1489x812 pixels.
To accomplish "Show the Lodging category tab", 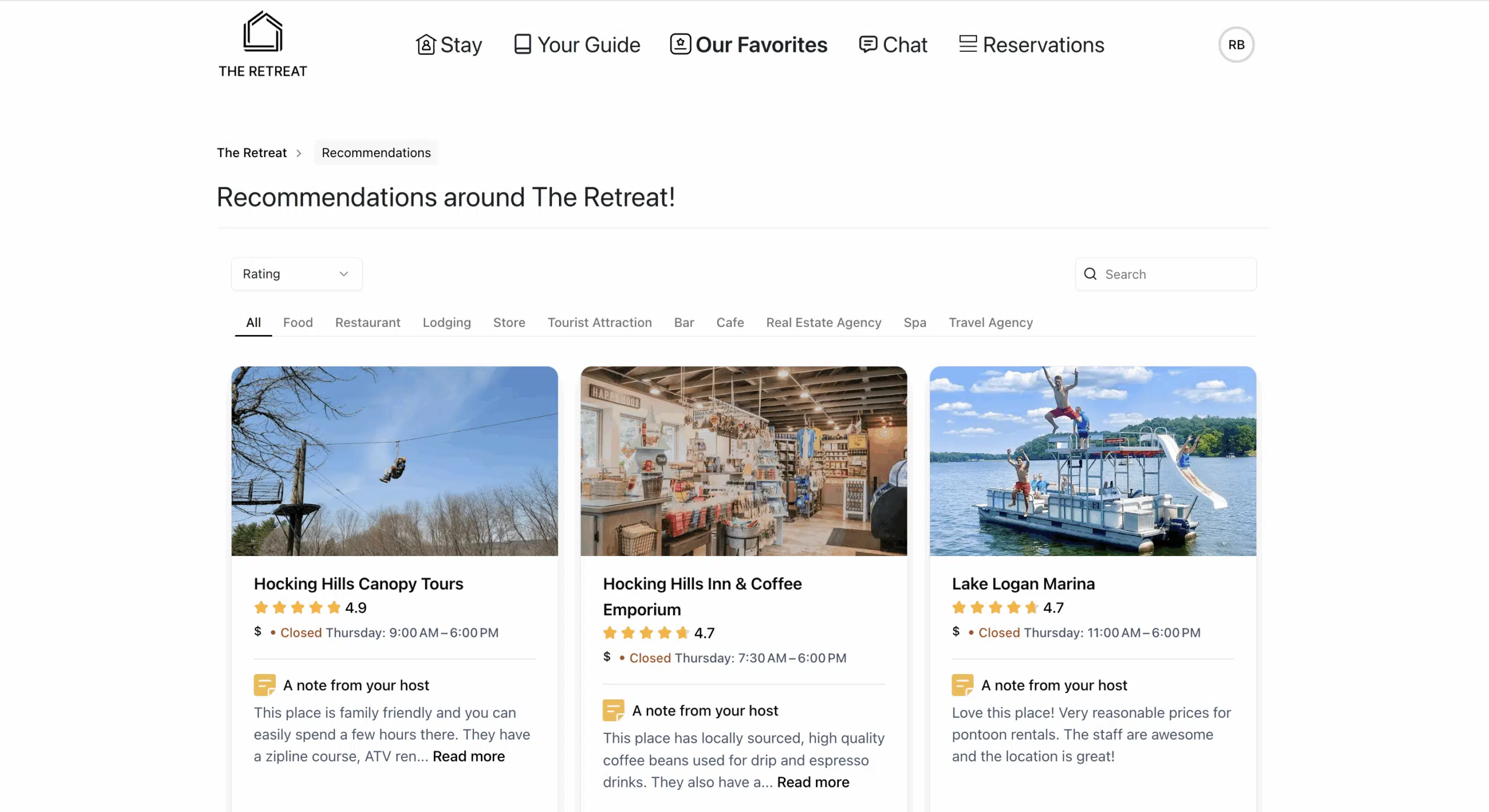I will click(447, 322).
